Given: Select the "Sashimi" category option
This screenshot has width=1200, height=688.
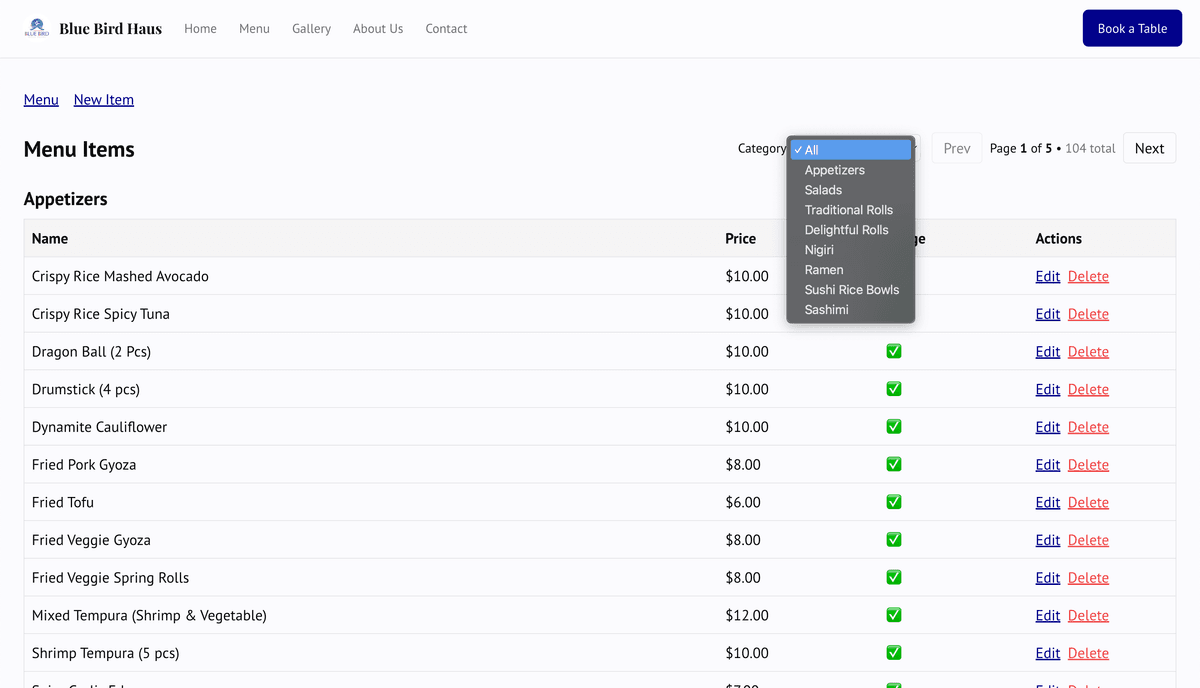Looking at the screenshot, I should pyautogui.click(x=826, y=309).
